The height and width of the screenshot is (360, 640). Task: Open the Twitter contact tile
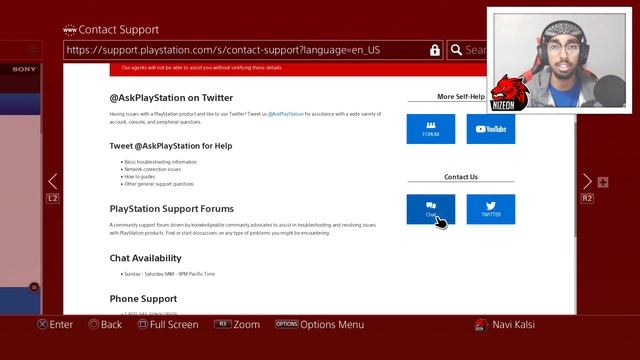pyautogui.click(x=491, y=209)
